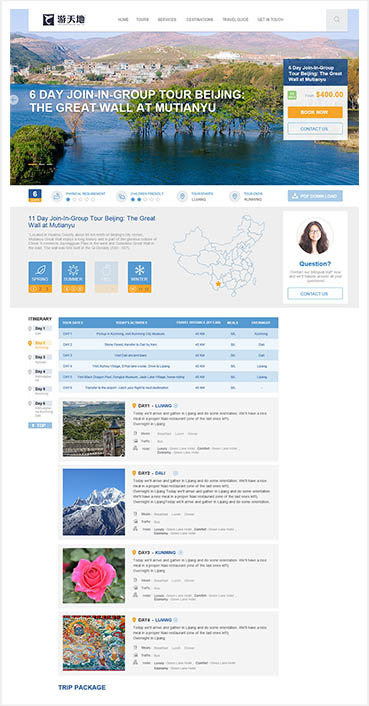This screenshot has width=369, height=706.
Task: Select the Summer season icon tile
Action: (x=73, y=277)
